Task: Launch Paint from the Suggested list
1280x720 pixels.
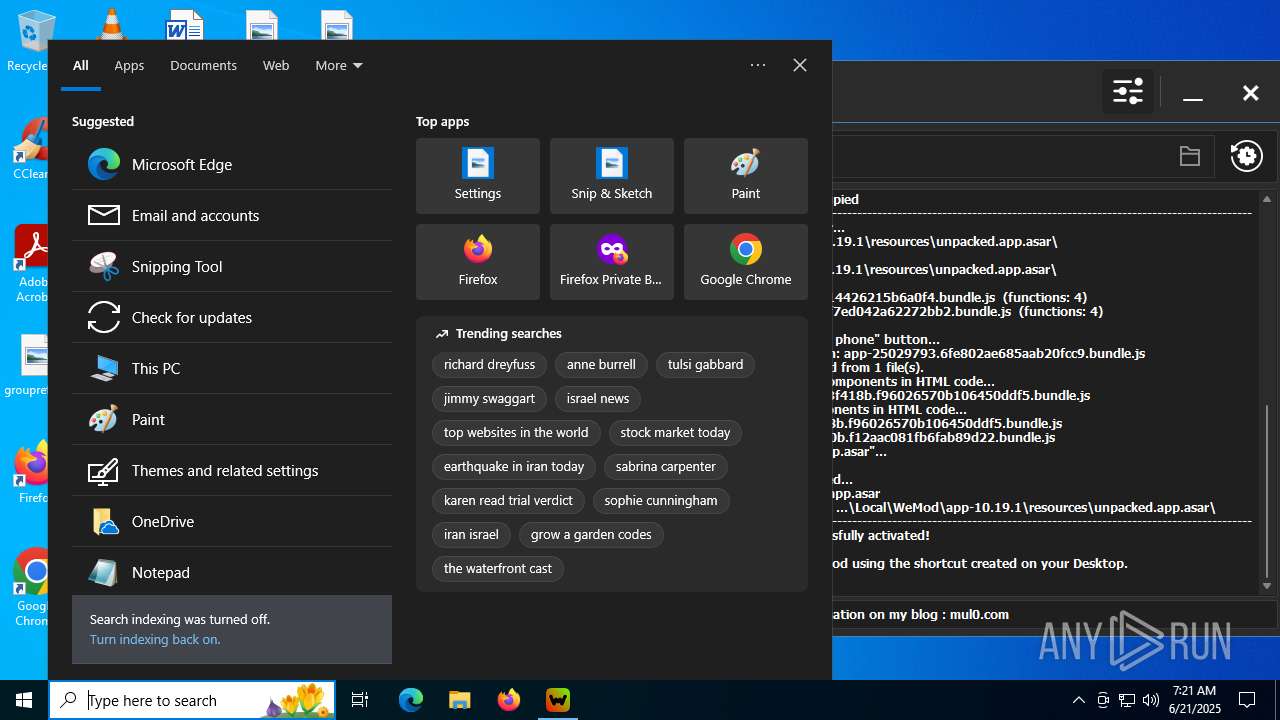Action: (232, 420)
